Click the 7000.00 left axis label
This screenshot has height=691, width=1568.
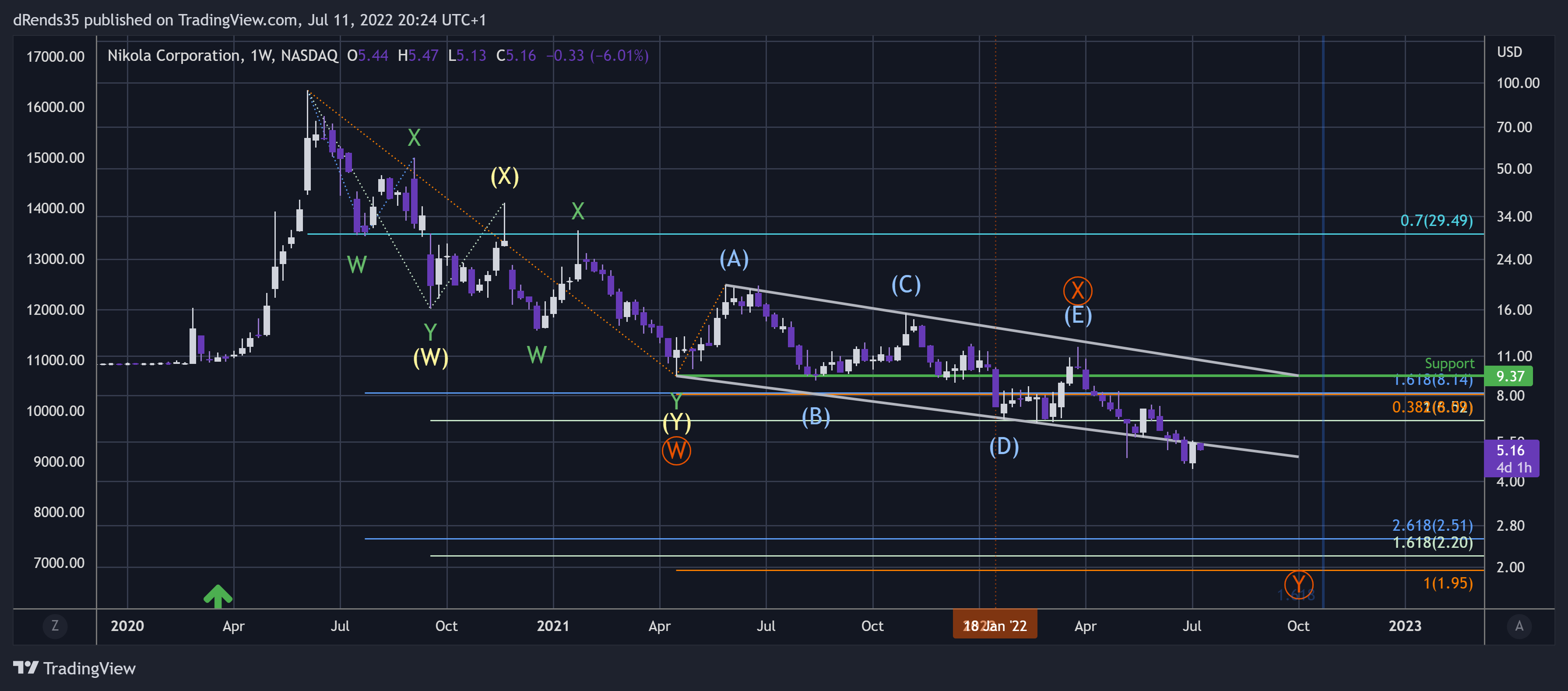(x=58, y=563)
